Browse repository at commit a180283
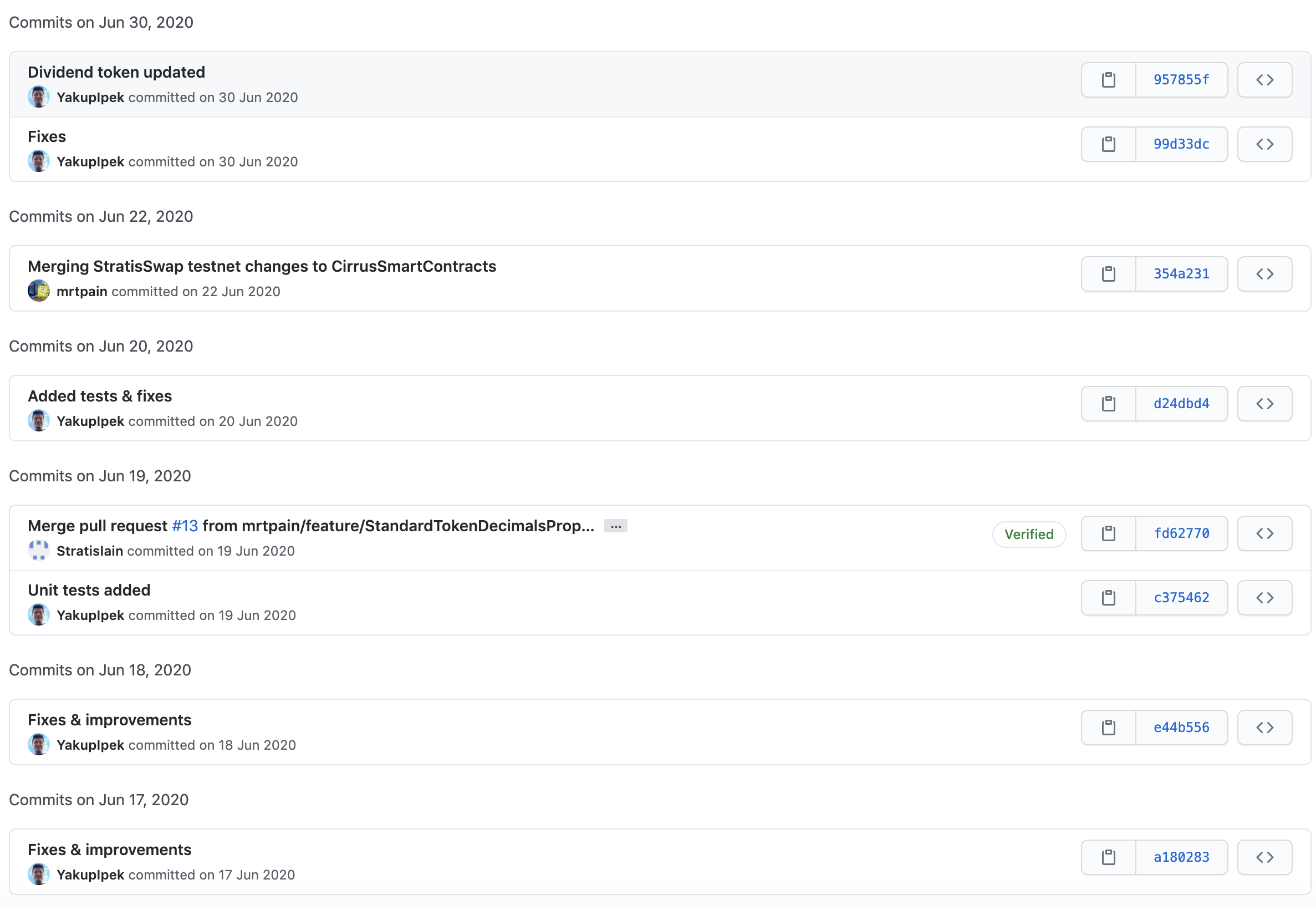The height and width of the screenshot is (905, 1316). point(1263,857)
